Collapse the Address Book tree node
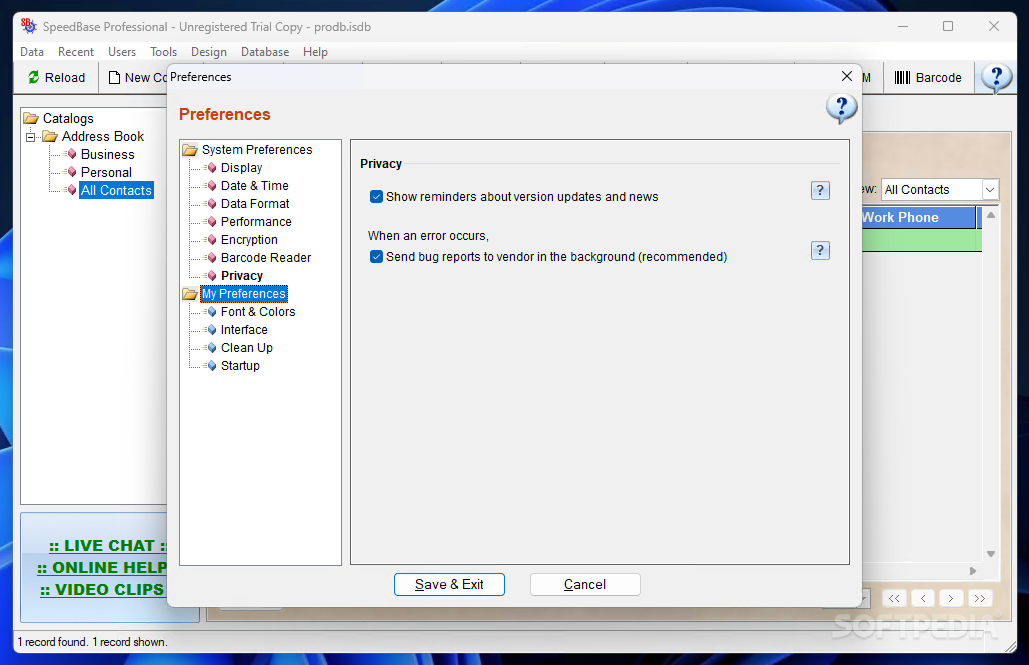 (x=30, y=137)
